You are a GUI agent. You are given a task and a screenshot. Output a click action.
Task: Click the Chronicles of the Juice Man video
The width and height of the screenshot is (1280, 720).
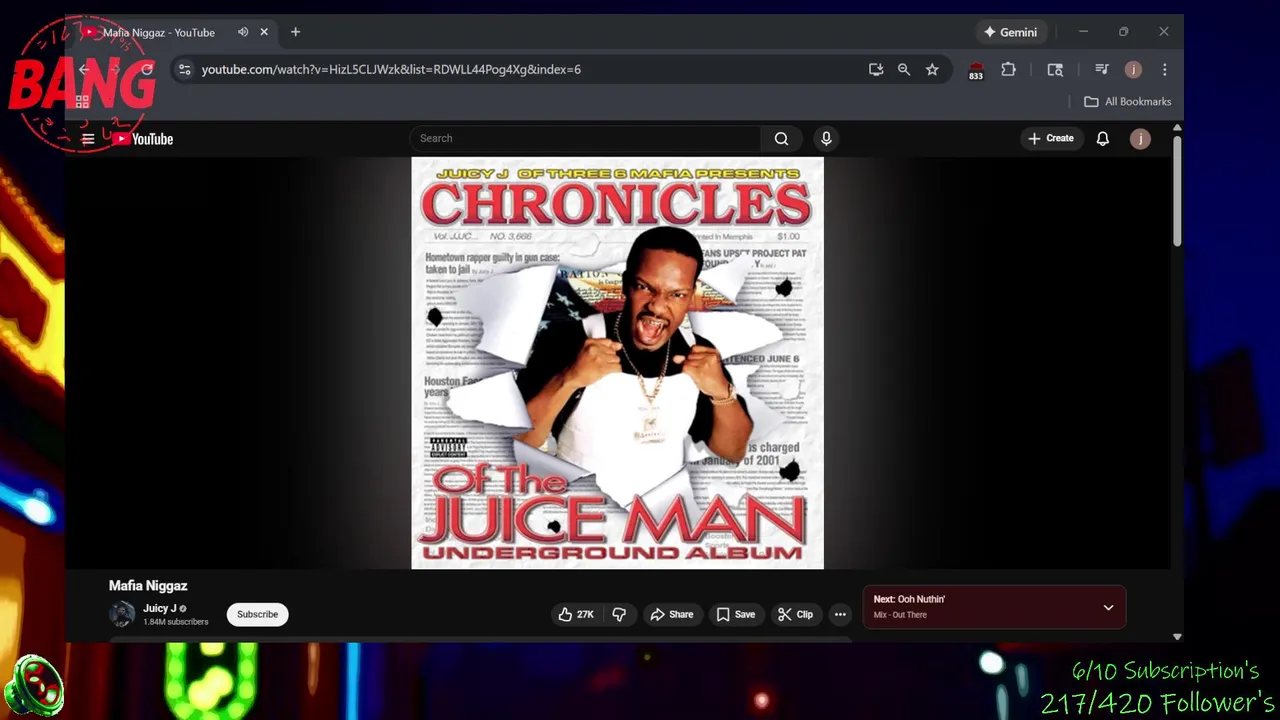[x=617, y=363]
